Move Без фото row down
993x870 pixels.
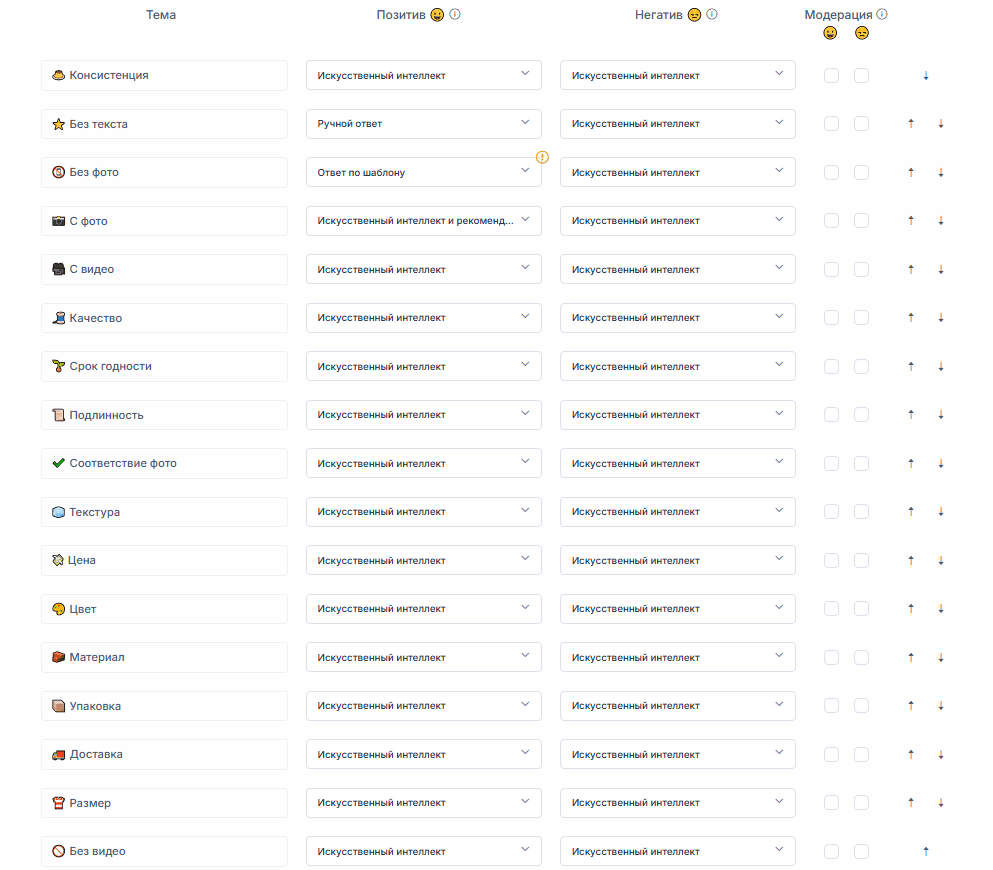tap(941, 172)
